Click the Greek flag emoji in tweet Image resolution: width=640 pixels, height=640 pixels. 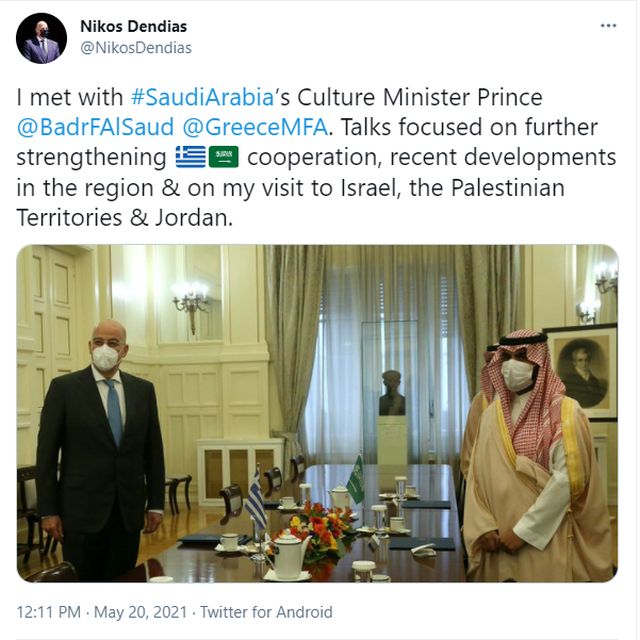[191, 157]
